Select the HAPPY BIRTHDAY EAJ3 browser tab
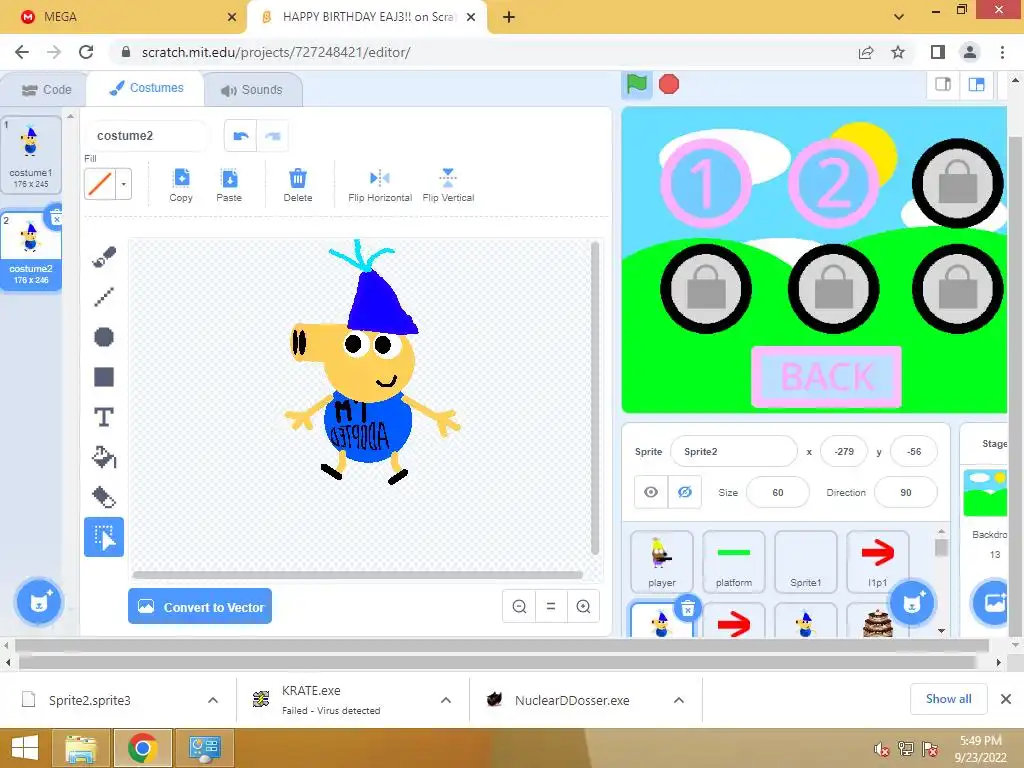This screenshot has height=768, width=1024. pyautogui.click(x=368, y=17)
